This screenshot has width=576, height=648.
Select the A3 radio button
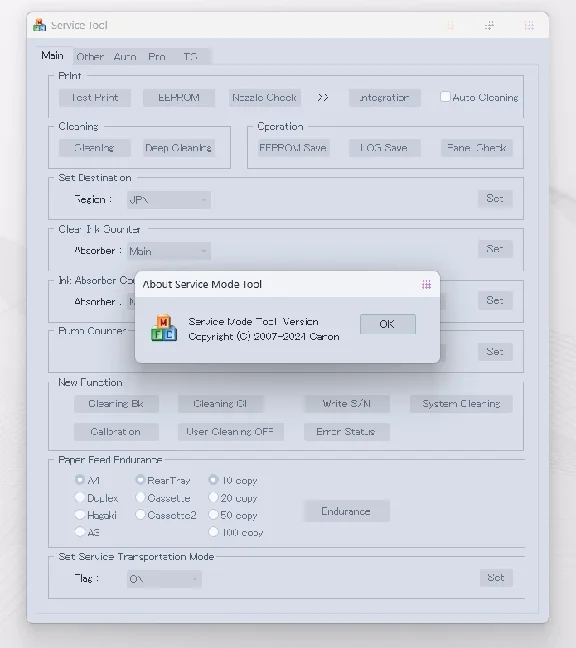(x=80, y=532)
